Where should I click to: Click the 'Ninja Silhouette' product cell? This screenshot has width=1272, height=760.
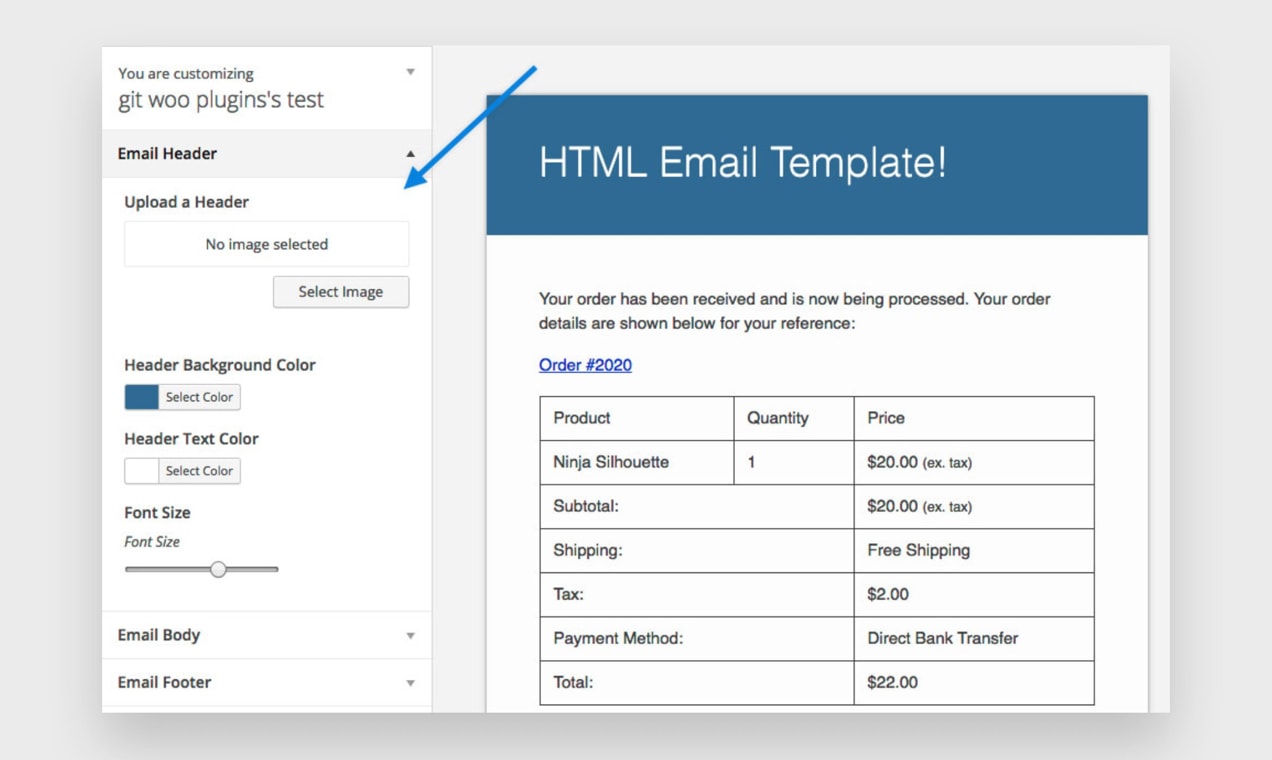(637, 463)
